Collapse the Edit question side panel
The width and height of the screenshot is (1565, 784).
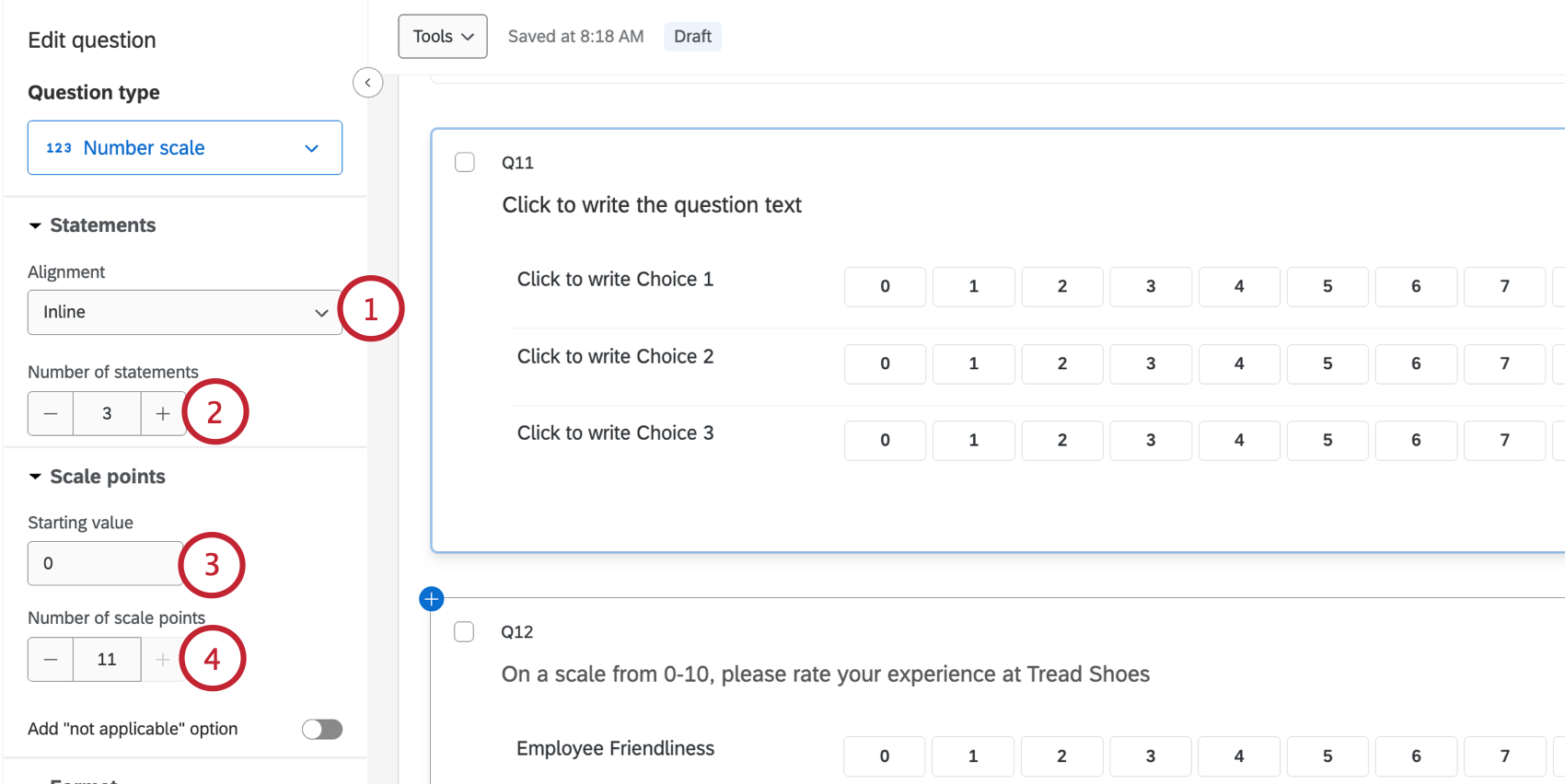click(367, 83)
